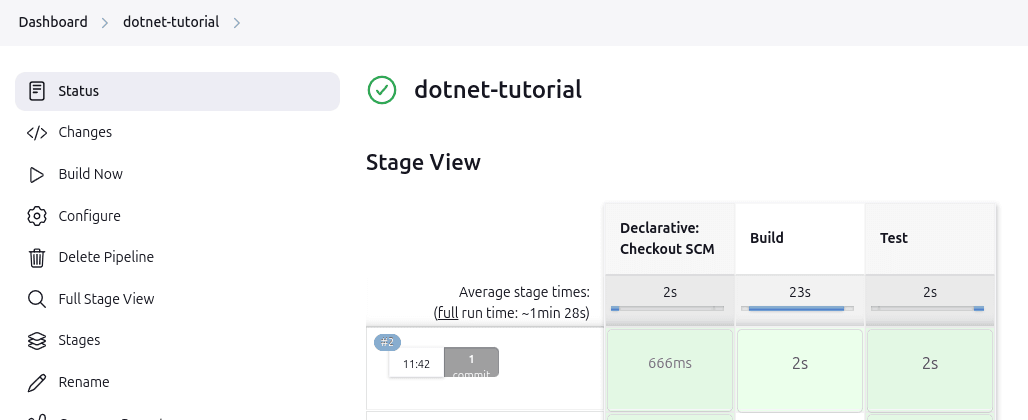Open the Full Stage View menu item
Viewport: 1028px width, 420px height.
(106, 299)
